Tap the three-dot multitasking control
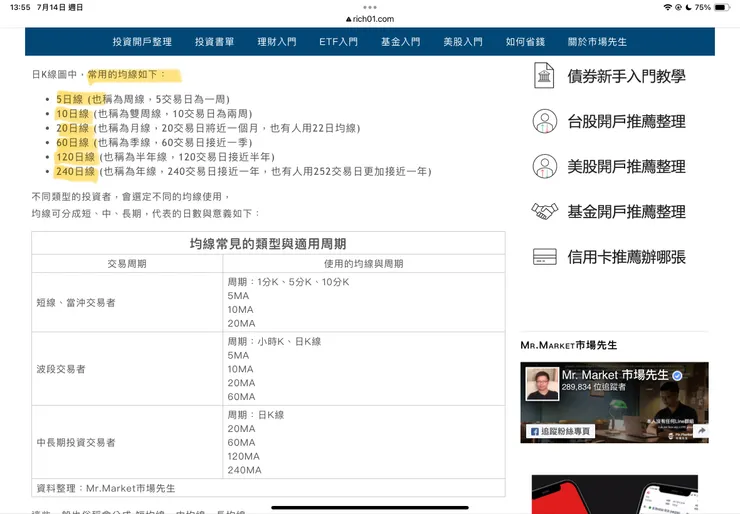The height and width of the screenshot is (514, 740). [x=370, y=7]
